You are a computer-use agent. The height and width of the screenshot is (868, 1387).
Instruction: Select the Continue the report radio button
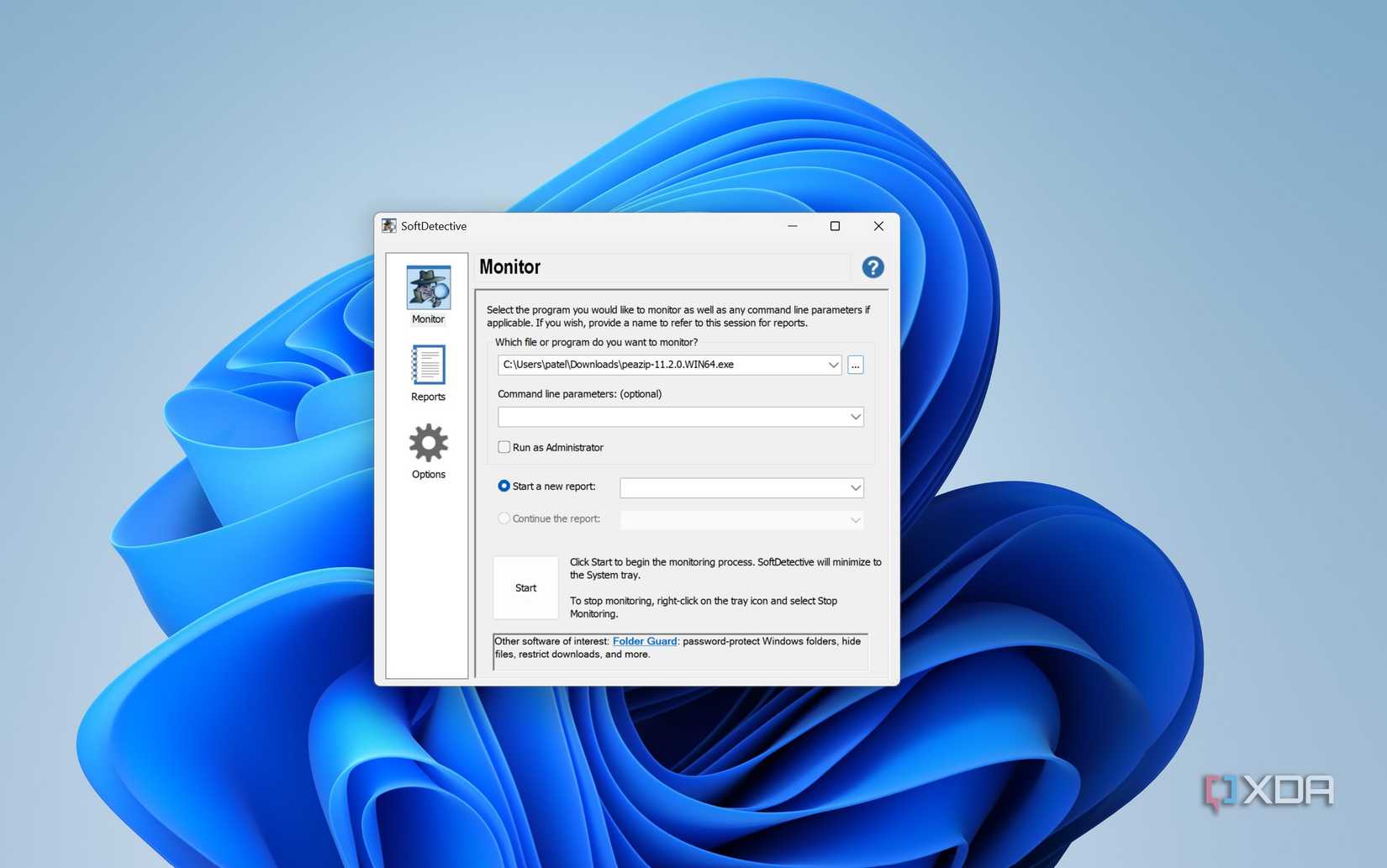pyautogui.click(x=504, y=518)
